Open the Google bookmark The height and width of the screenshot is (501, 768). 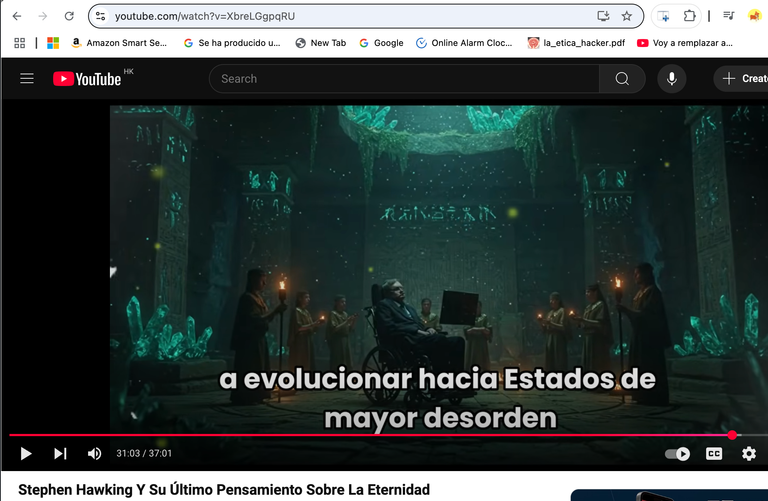click(x=381, y=43)
